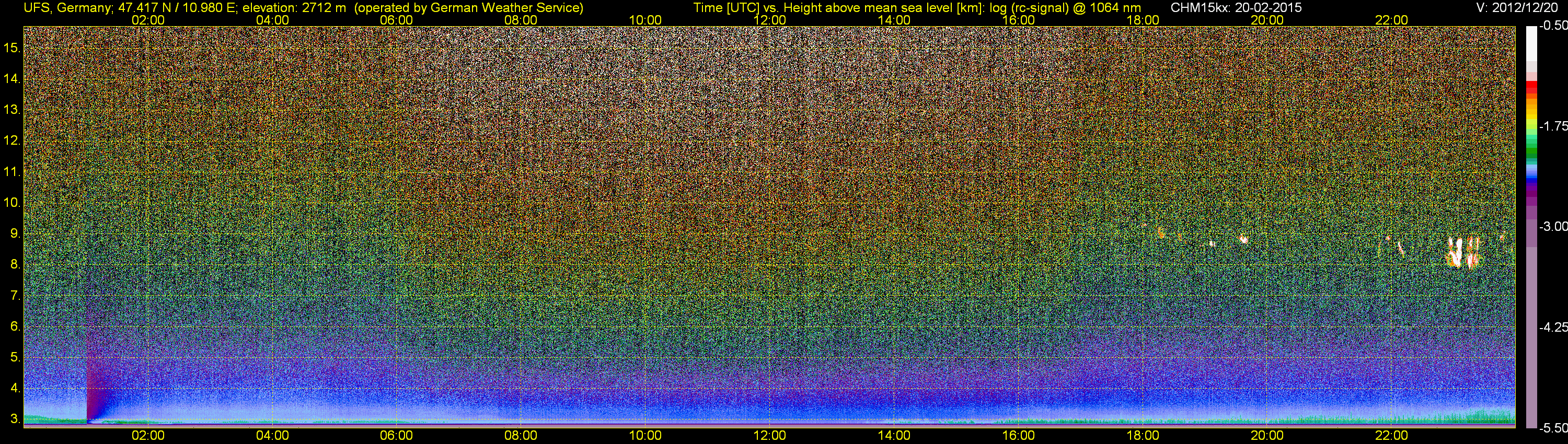Click the height axis label '4.'

15,388
